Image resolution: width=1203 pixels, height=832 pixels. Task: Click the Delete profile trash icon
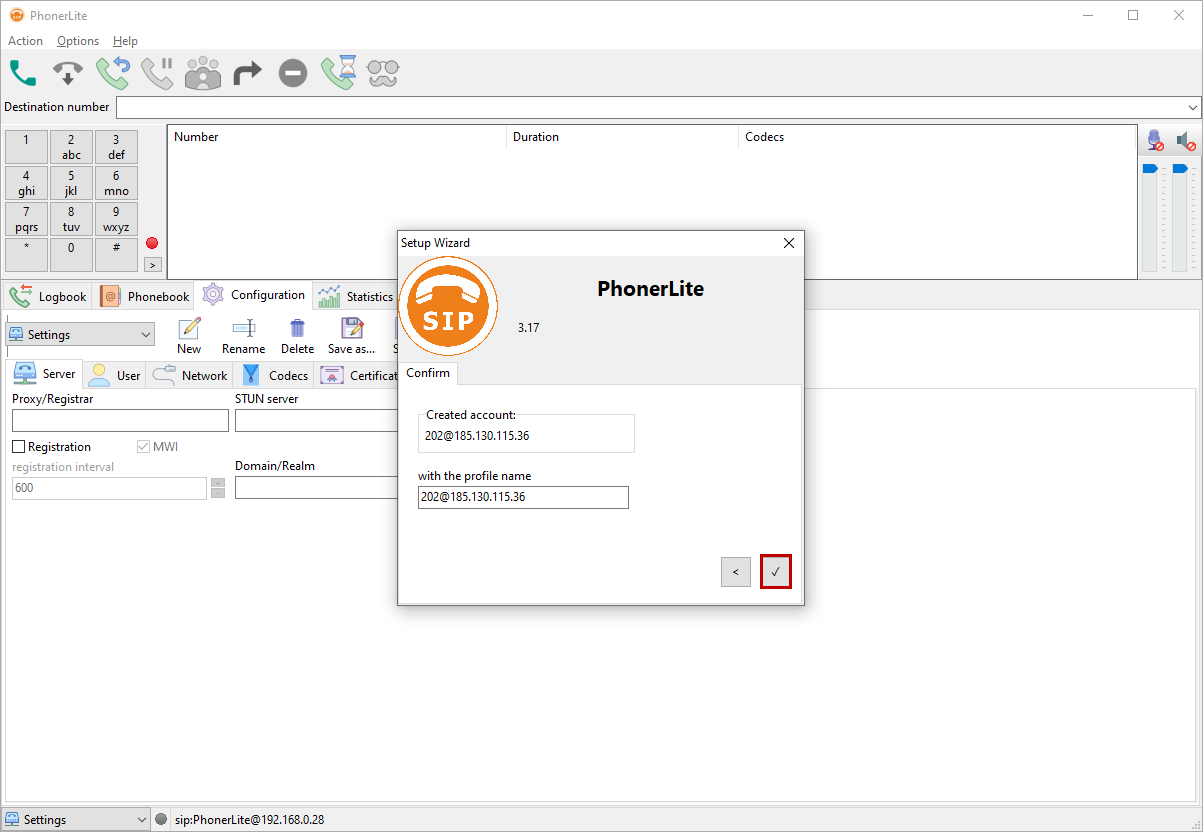(297, 336)
